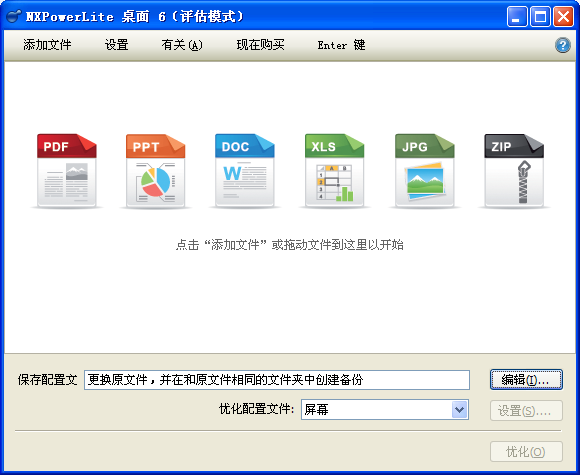Click the NXPowerLite app icon in title bar
Image resolution: width=580 pixels, height=475 pixels.
coord(14,16)
